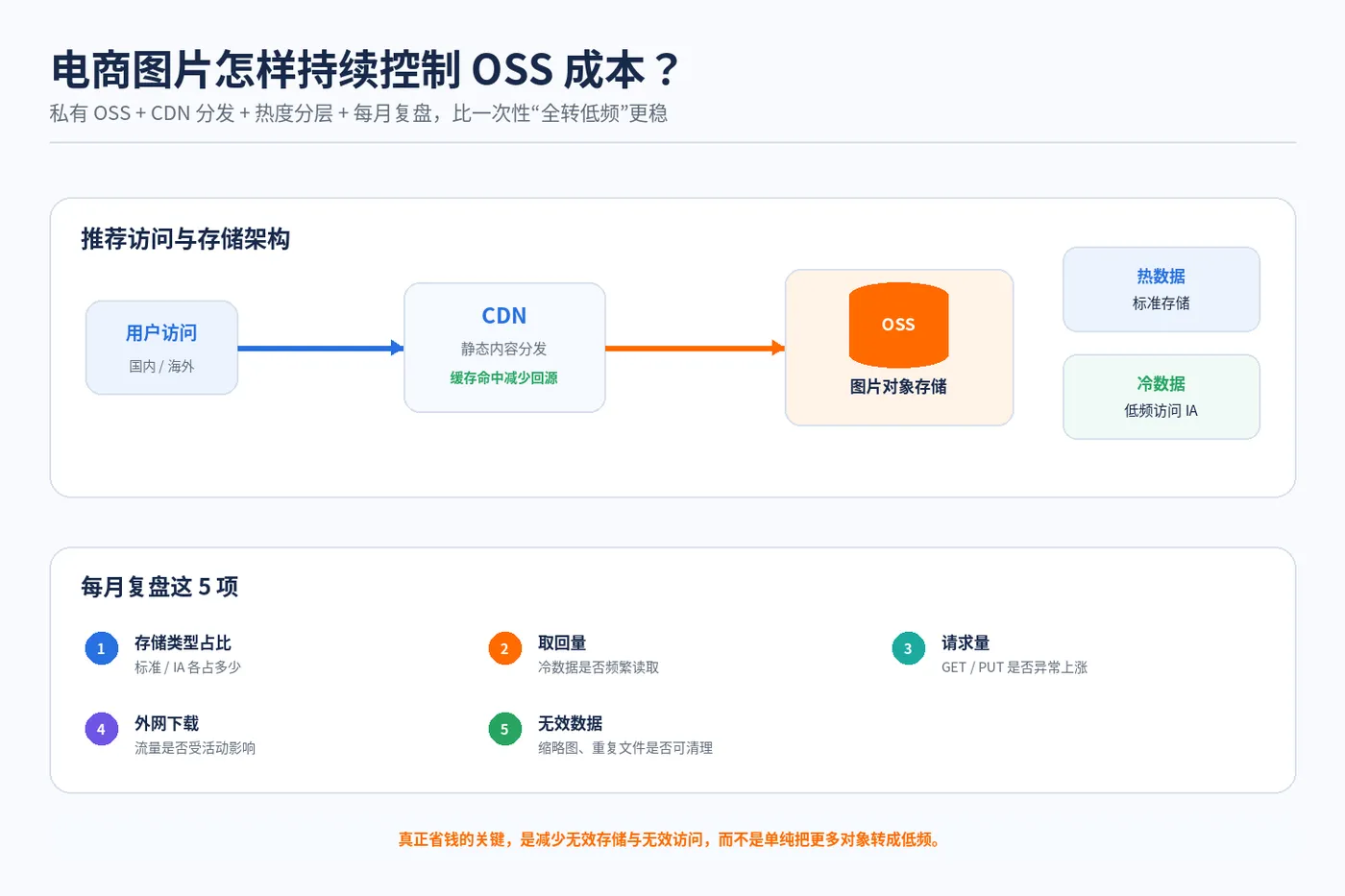Click the "流量是否受活动影响" description

[195, 748]
